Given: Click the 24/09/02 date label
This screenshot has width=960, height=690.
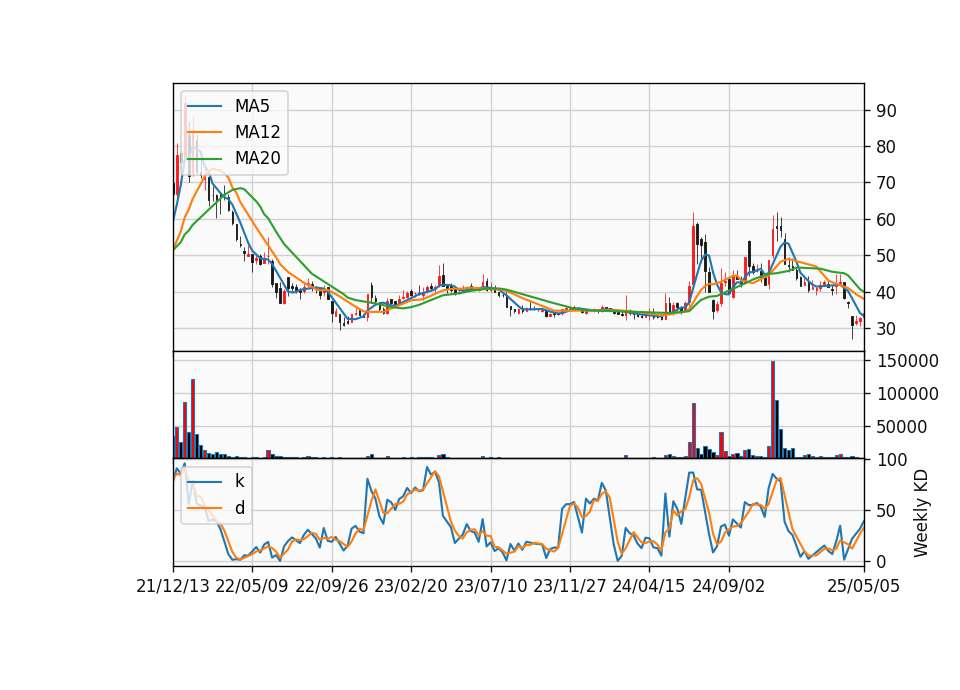Looking at the screenshot, I should tap(729, 587).
